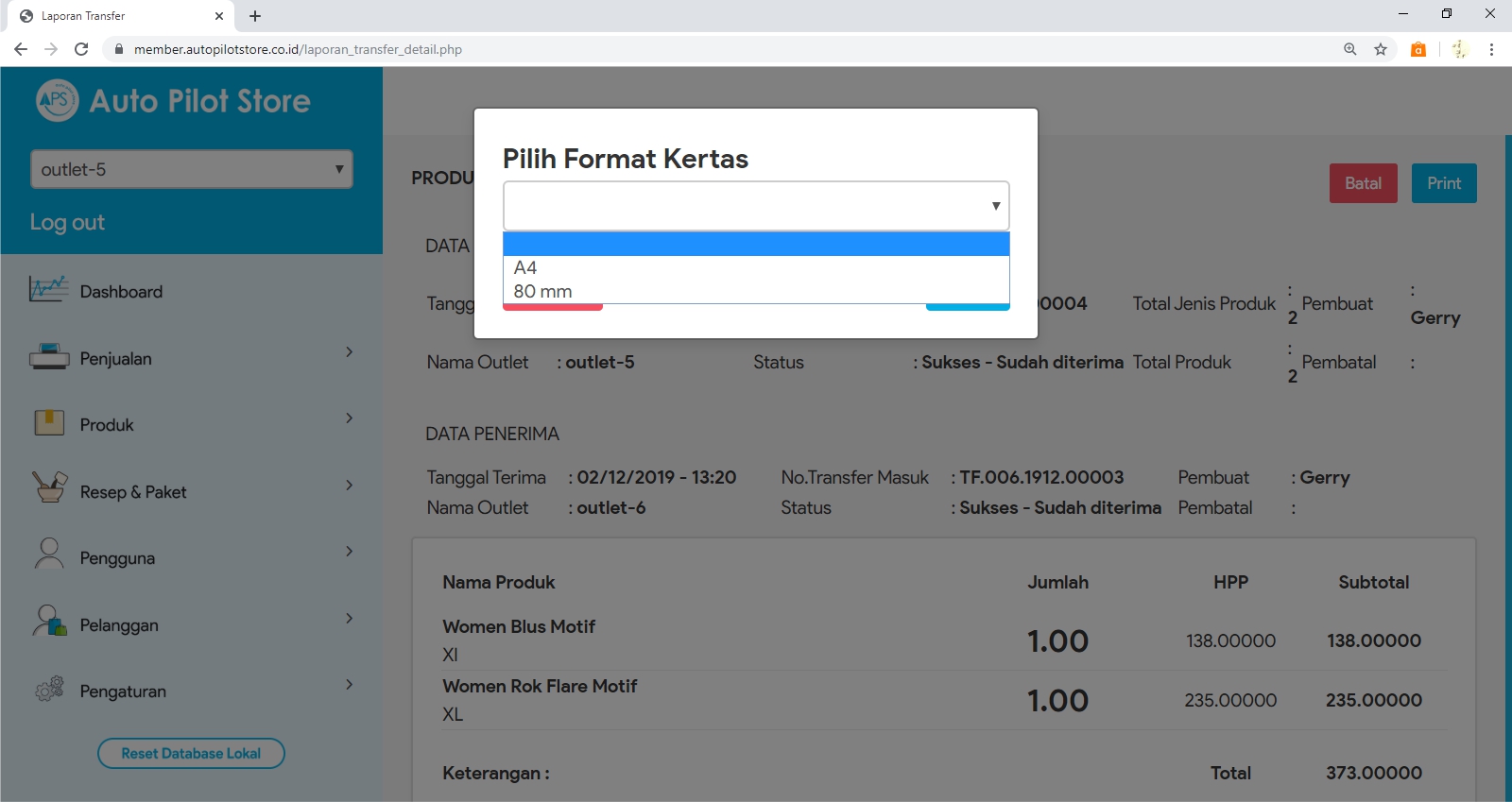Expand the Pengaturan submenu chevron

(349, 685)
